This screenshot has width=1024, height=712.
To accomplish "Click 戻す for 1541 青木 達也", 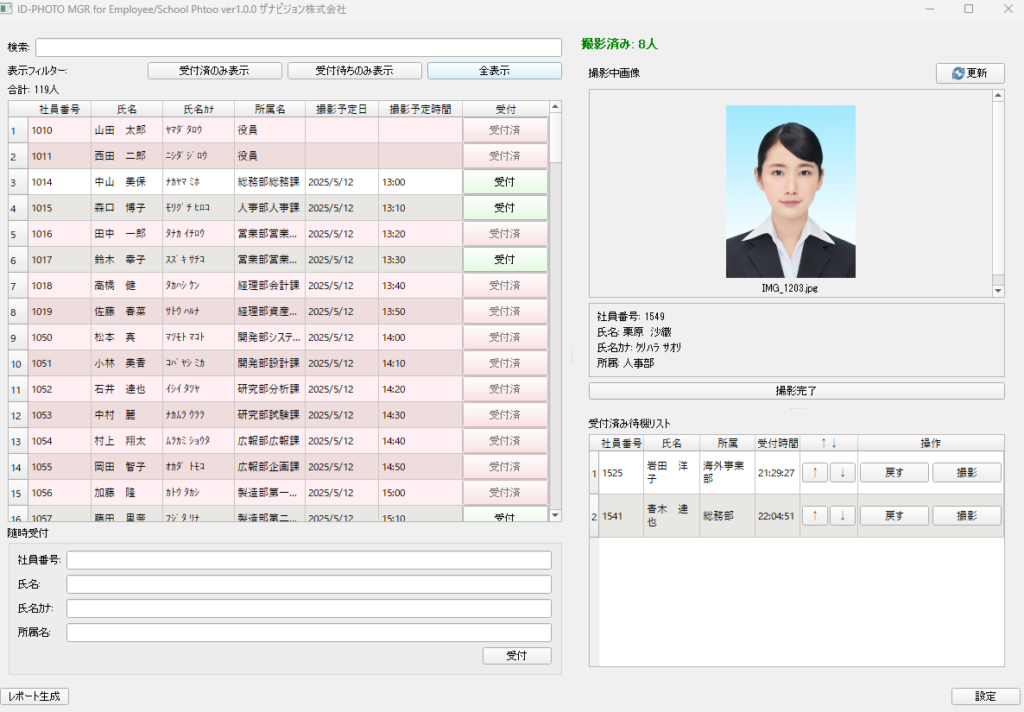I will coord(894,516).
